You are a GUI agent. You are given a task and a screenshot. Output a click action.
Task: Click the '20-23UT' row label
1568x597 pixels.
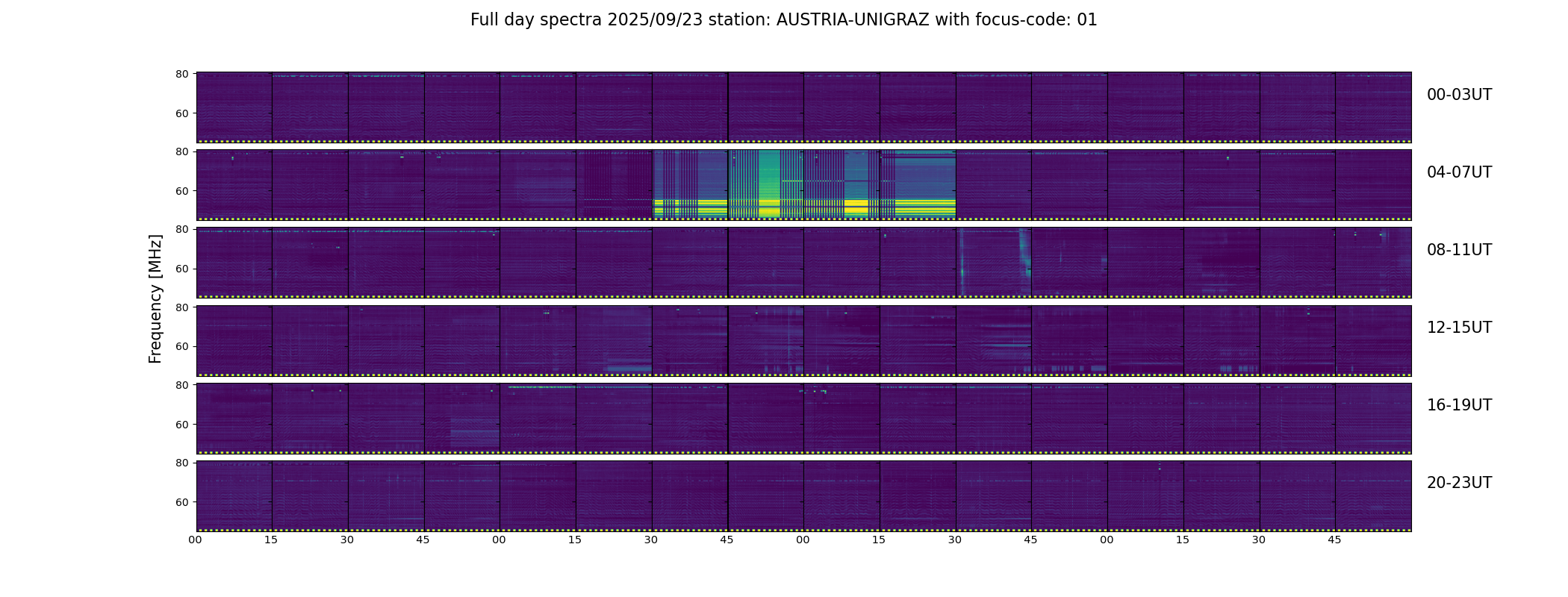(x=1459, y=483)
